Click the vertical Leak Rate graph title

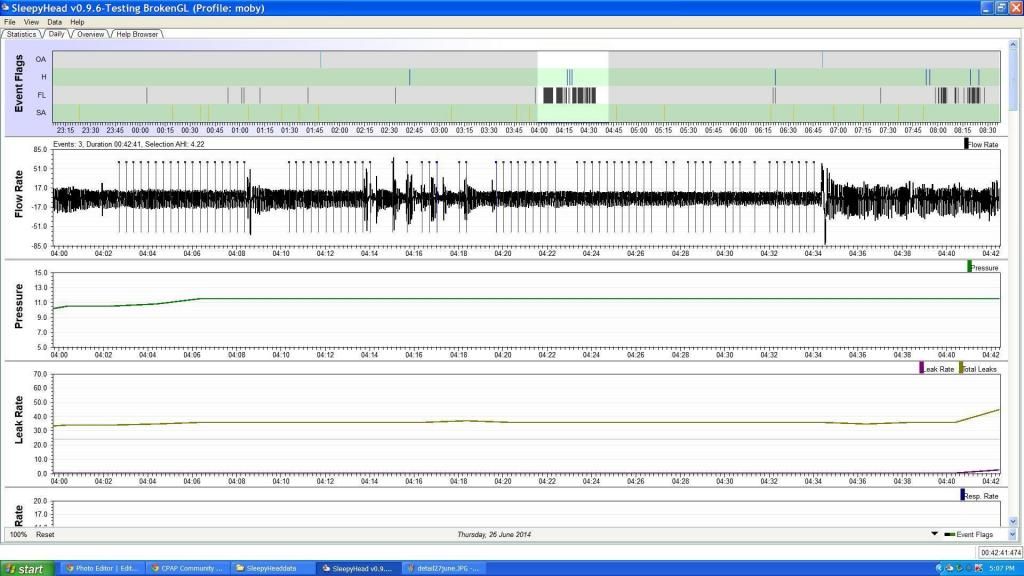point(19,420)
